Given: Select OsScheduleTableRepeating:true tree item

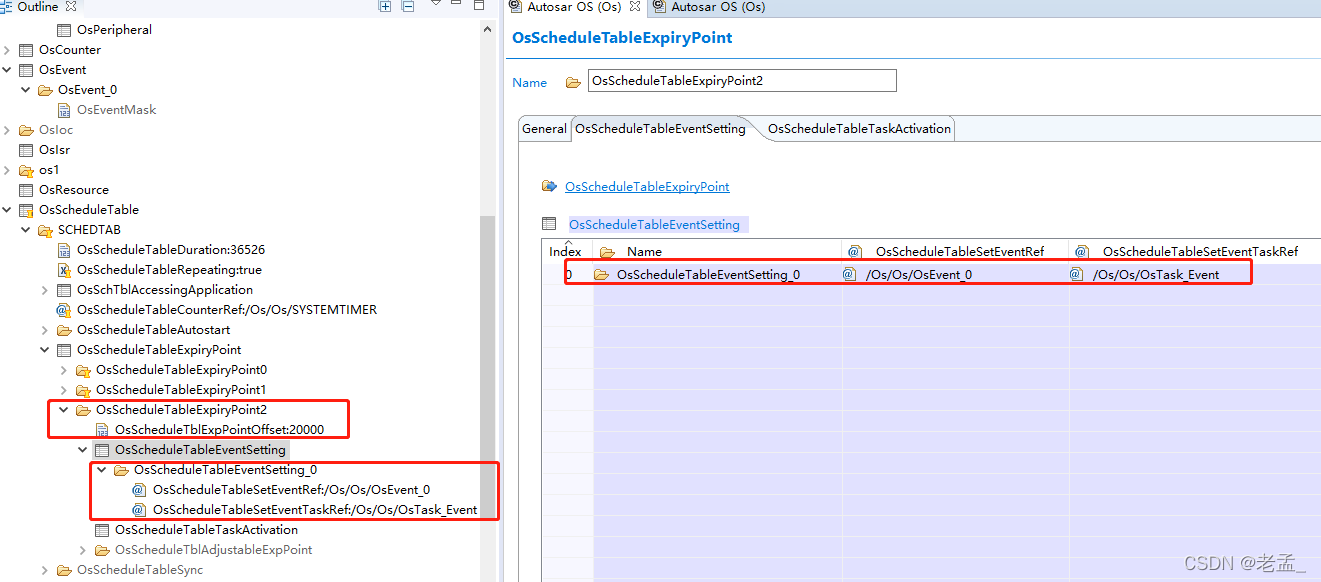Looking at the screenshot, I should (169, 270).
